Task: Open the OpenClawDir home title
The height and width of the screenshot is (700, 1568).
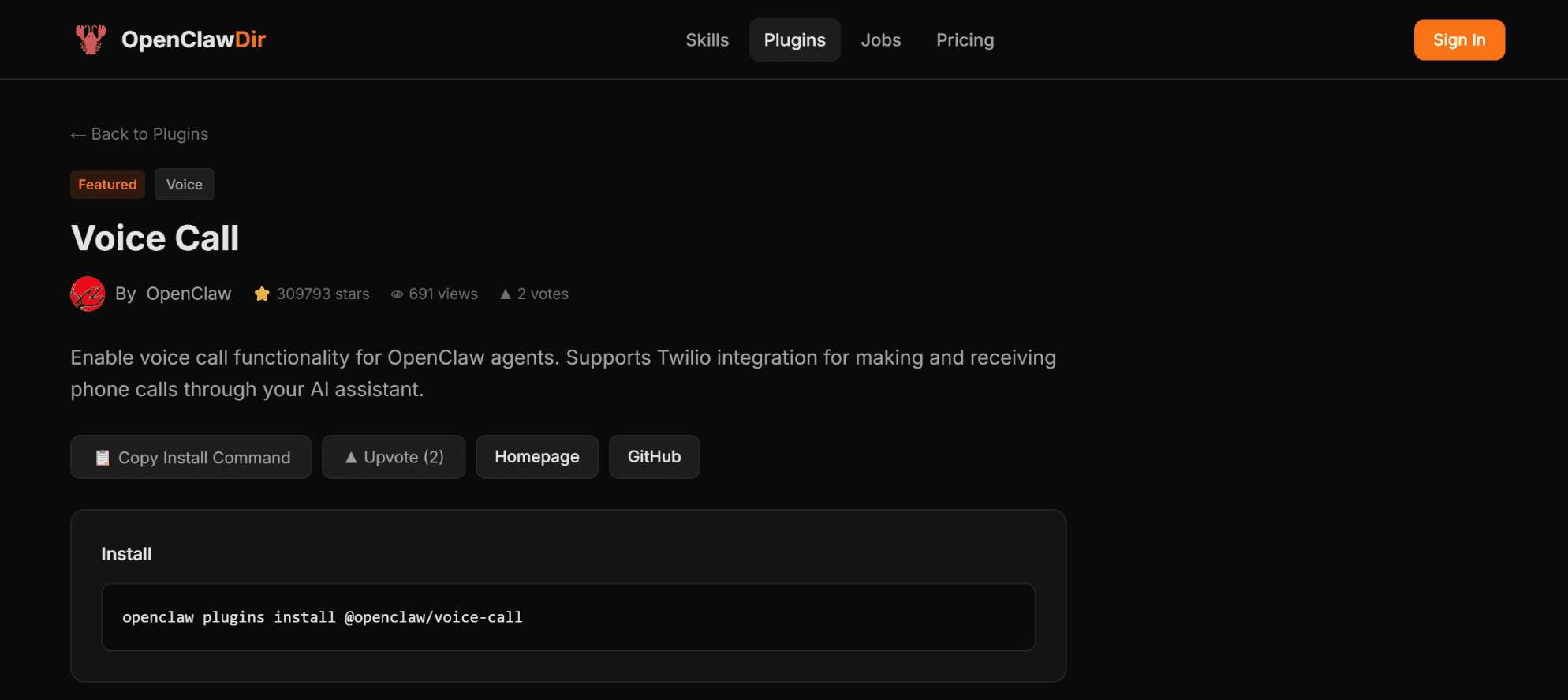Action: click(x=193, y=39)
